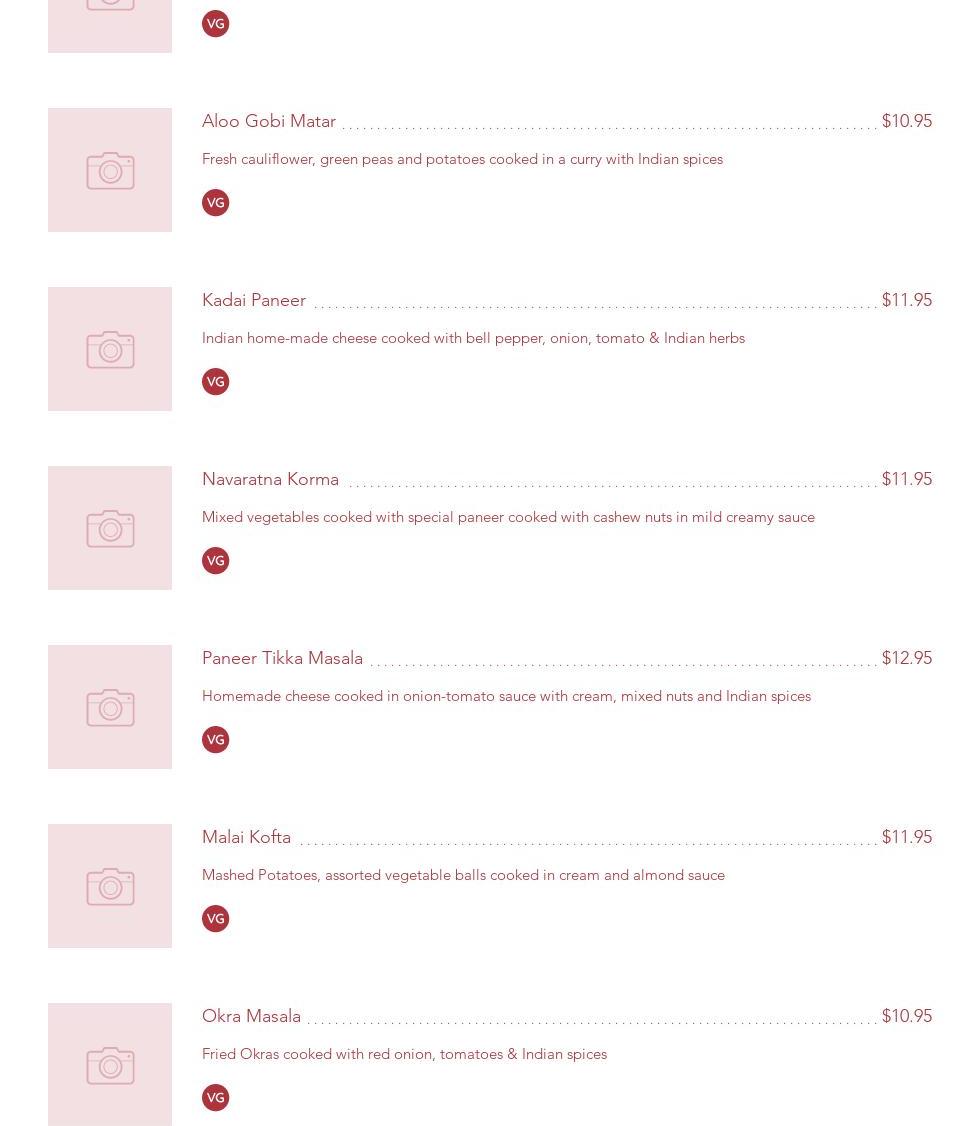The image size is (965, 1126).
Task: Click the VG badge under Okra Masala
Action: pyautogui.click(x=215, y=1098)
